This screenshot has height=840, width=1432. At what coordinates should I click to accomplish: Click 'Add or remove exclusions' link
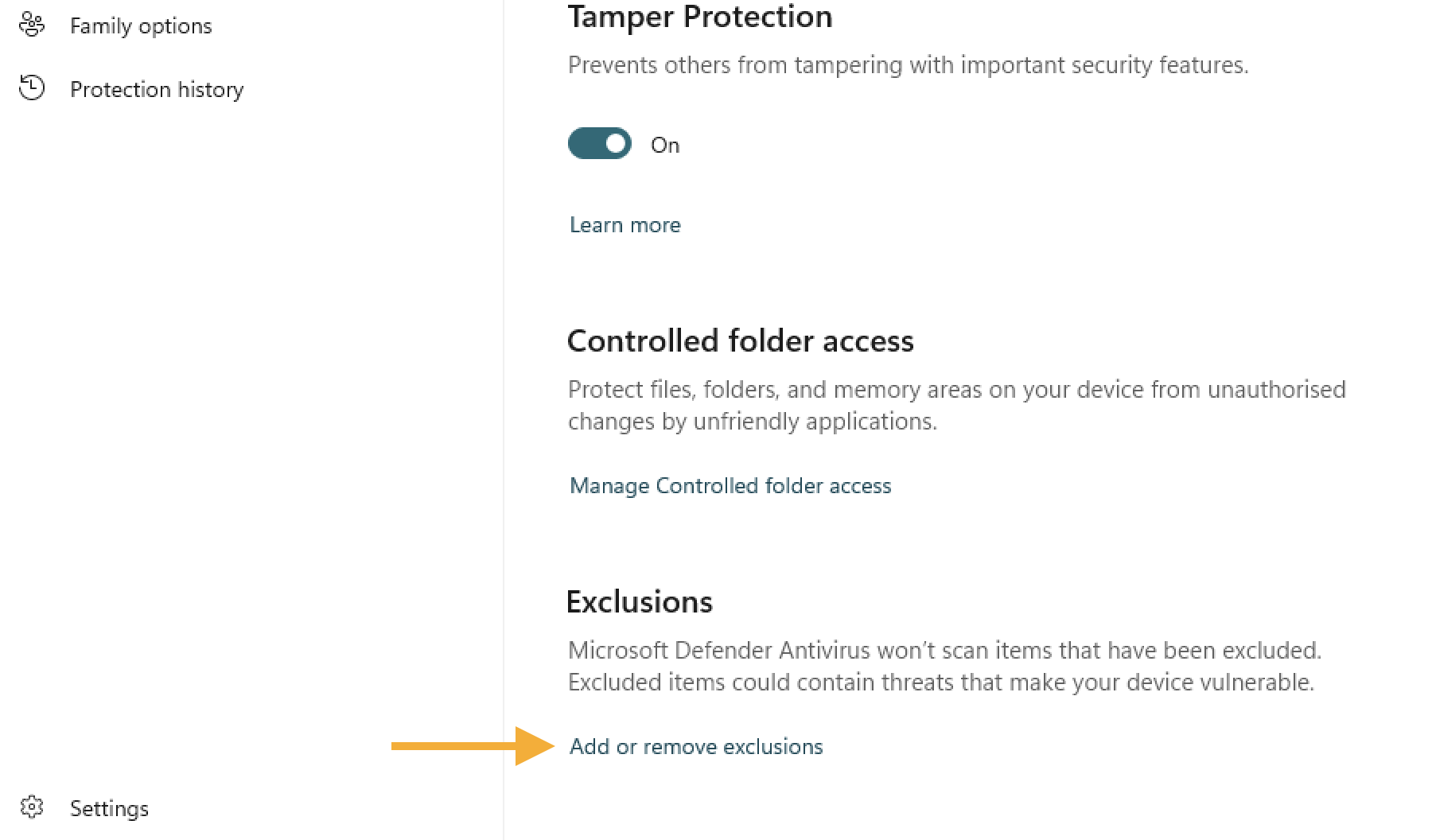pyautogui.click(x=696, y=747)
